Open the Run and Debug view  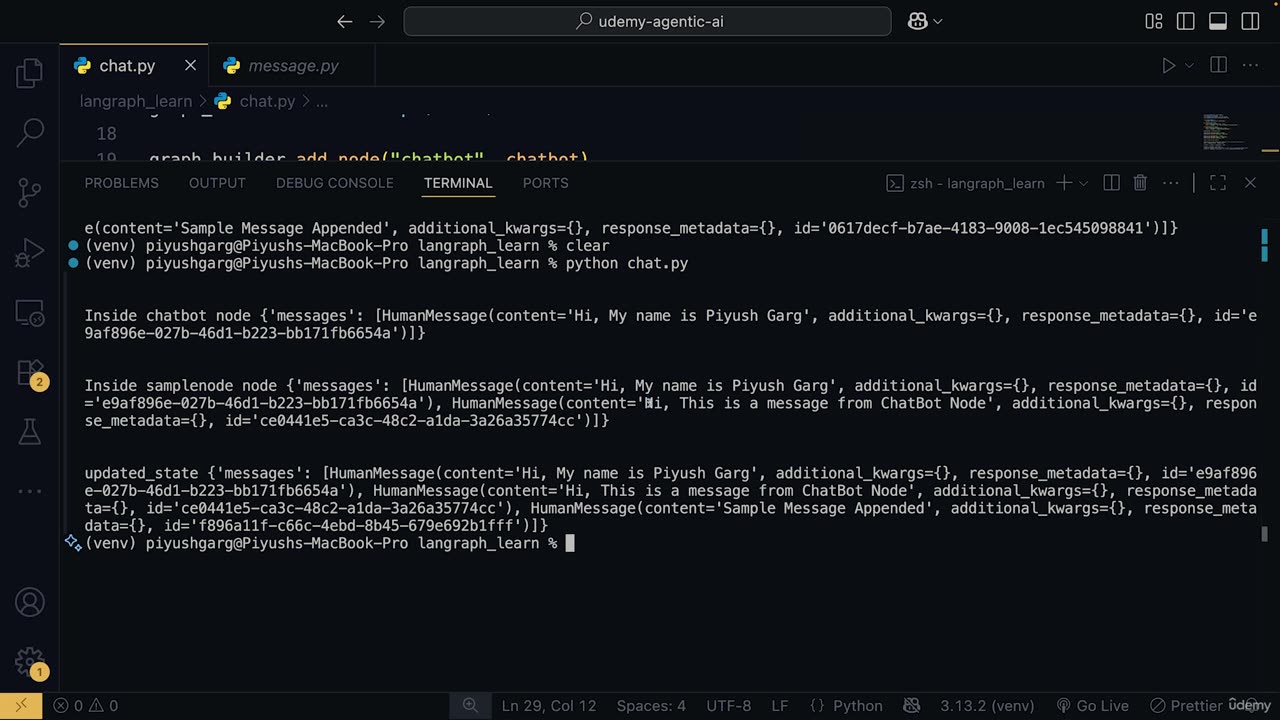30,252
